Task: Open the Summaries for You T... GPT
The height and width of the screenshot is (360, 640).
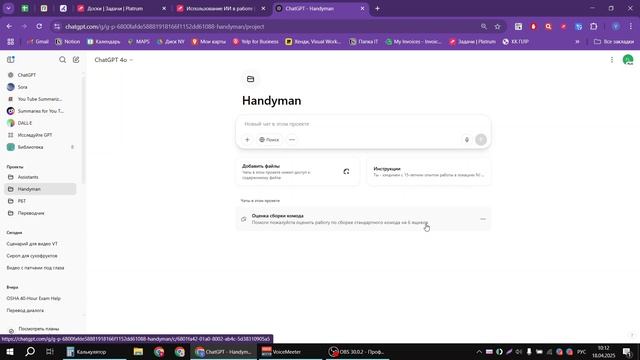Action: click(40, 111)
